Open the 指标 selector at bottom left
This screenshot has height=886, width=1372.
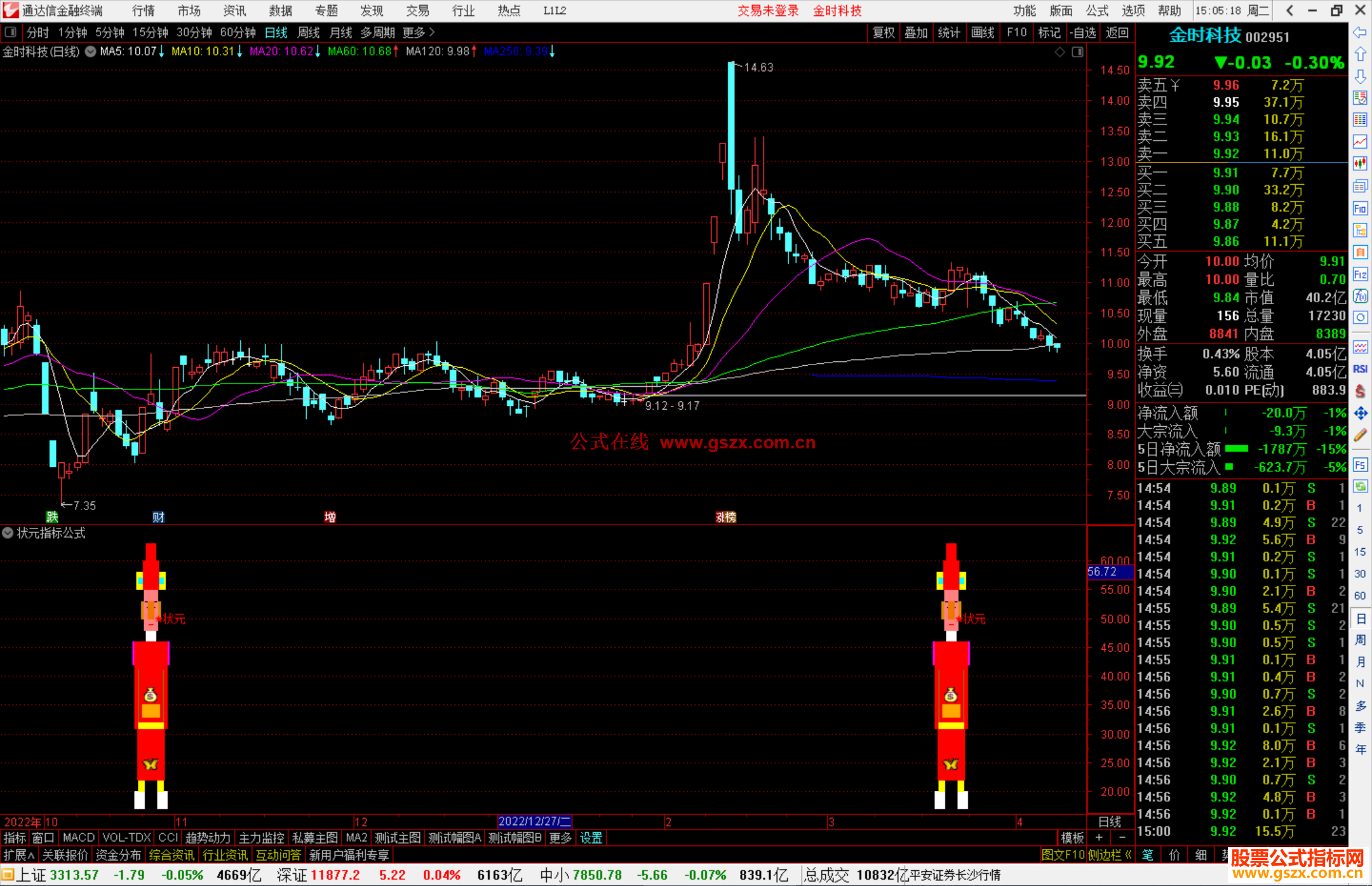click(x=15, y=838)
